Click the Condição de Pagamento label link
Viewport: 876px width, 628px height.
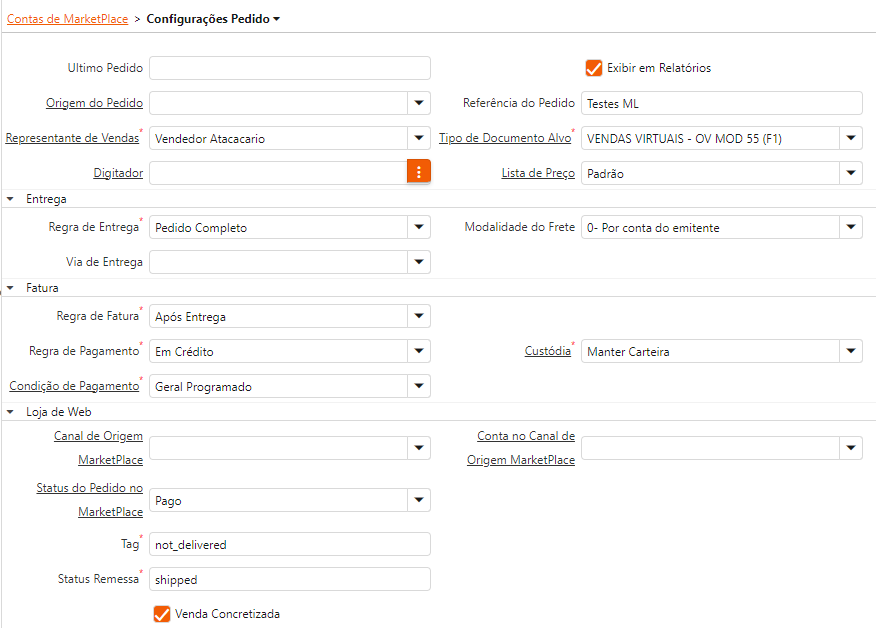click(x=74, y=386)
